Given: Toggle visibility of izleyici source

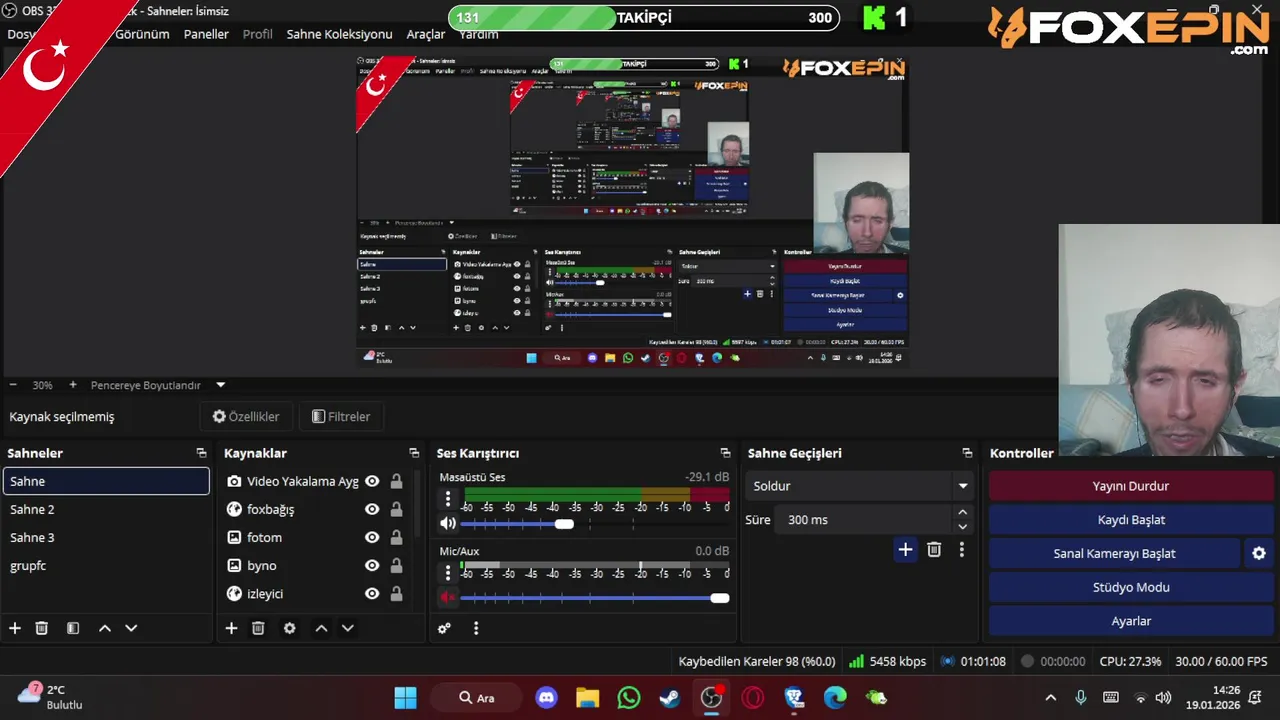Looking at the screenshot, I should coord(372,593).
